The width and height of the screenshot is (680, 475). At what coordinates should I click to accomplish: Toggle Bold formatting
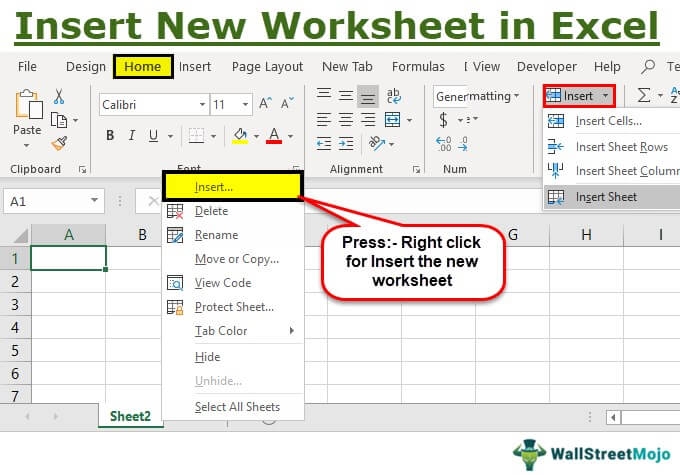(110, 135)
